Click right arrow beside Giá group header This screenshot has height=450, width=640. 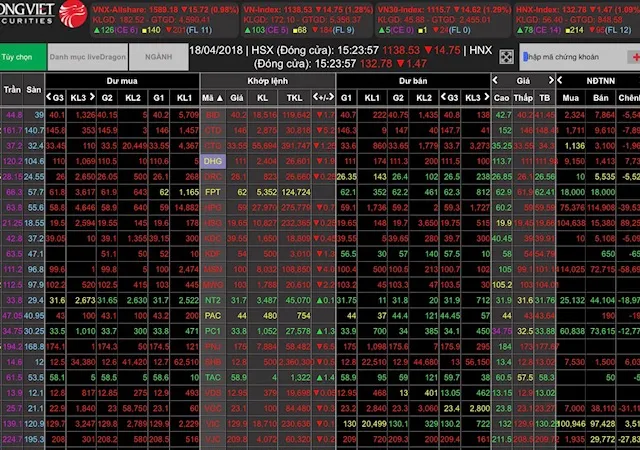click(x=551, y=80)
